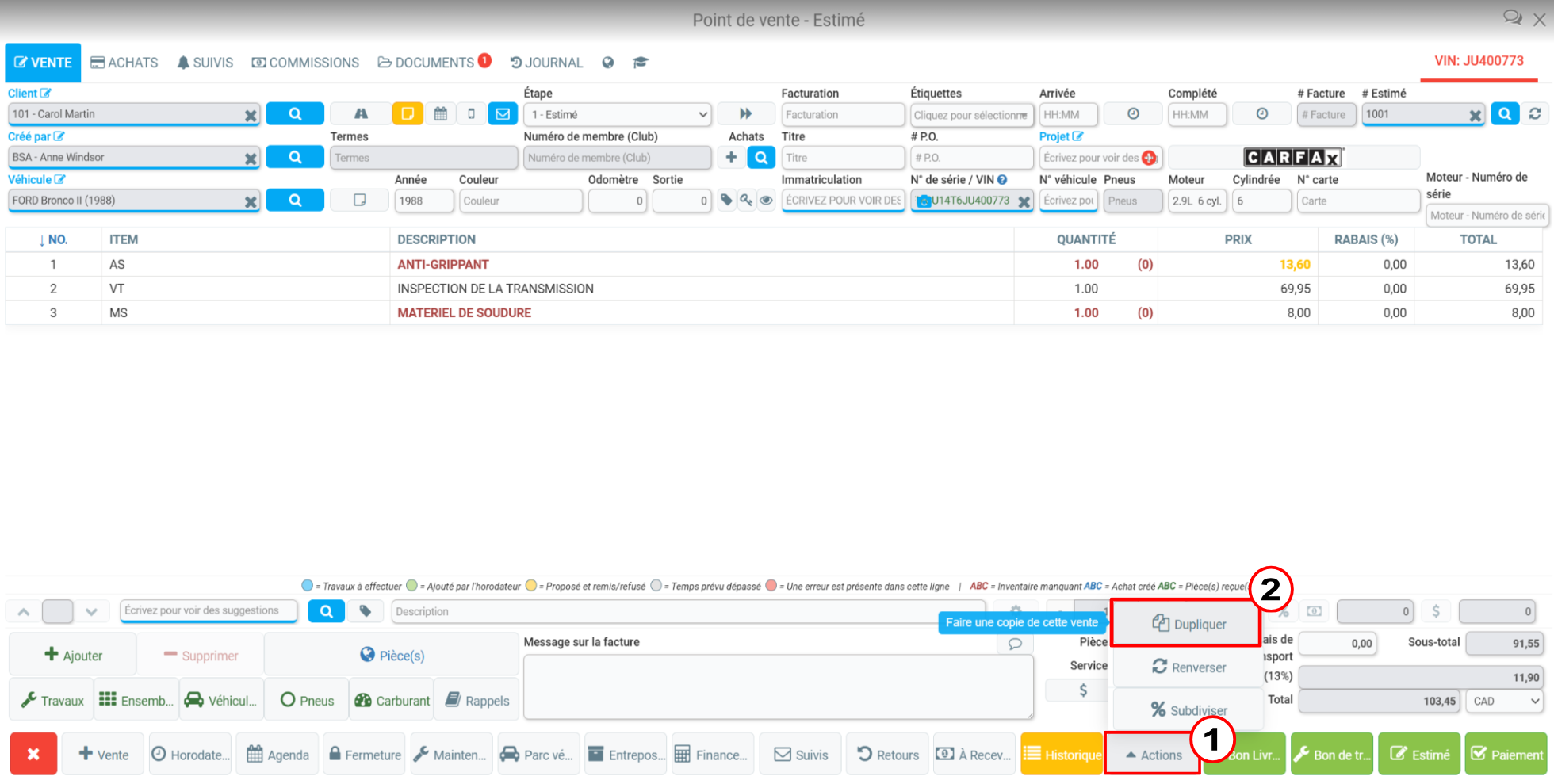Clear the Carol Martin client field

pyautogui.click(x=251, y=116)
